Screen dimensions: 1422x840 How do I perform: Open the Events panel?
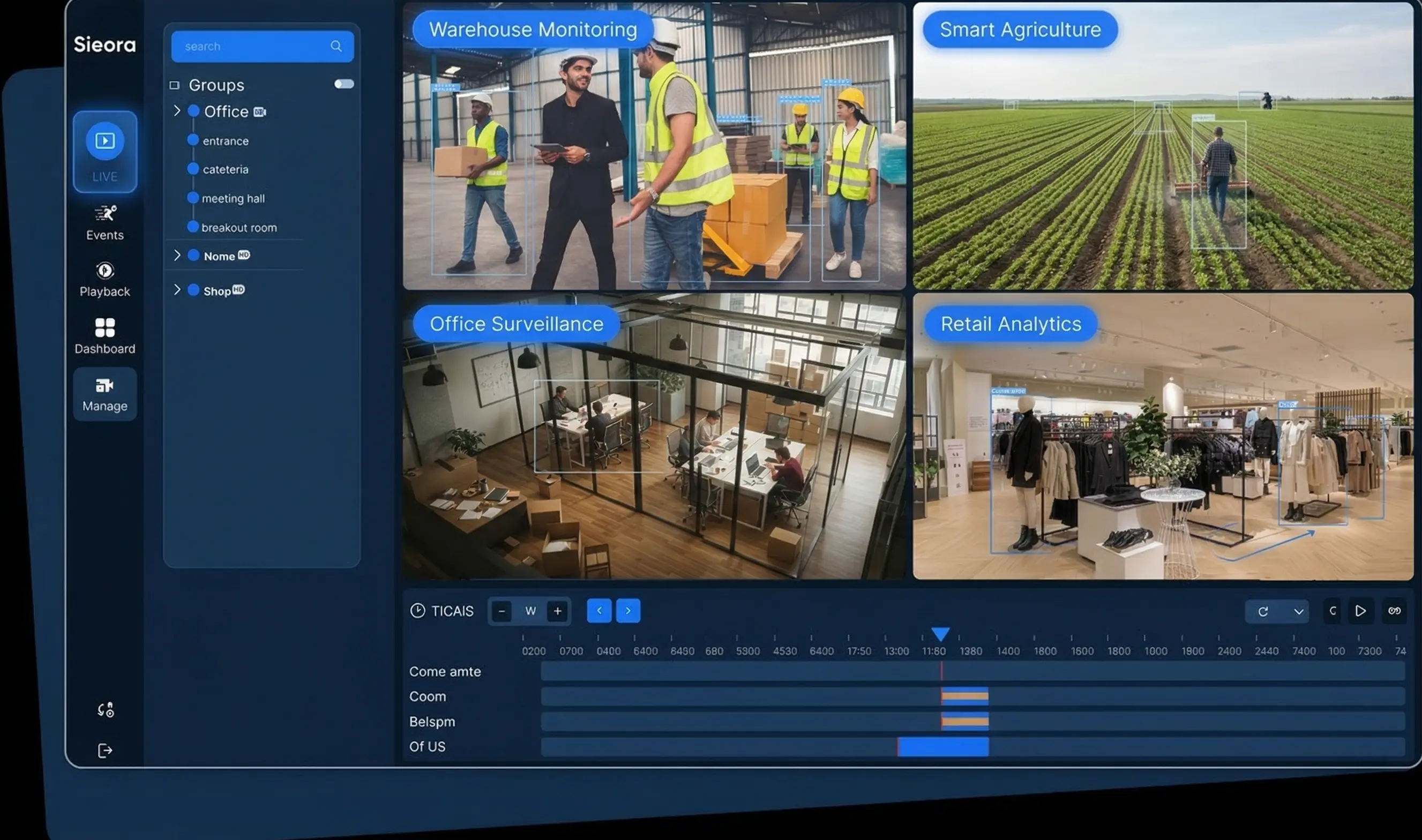[104, 221]
